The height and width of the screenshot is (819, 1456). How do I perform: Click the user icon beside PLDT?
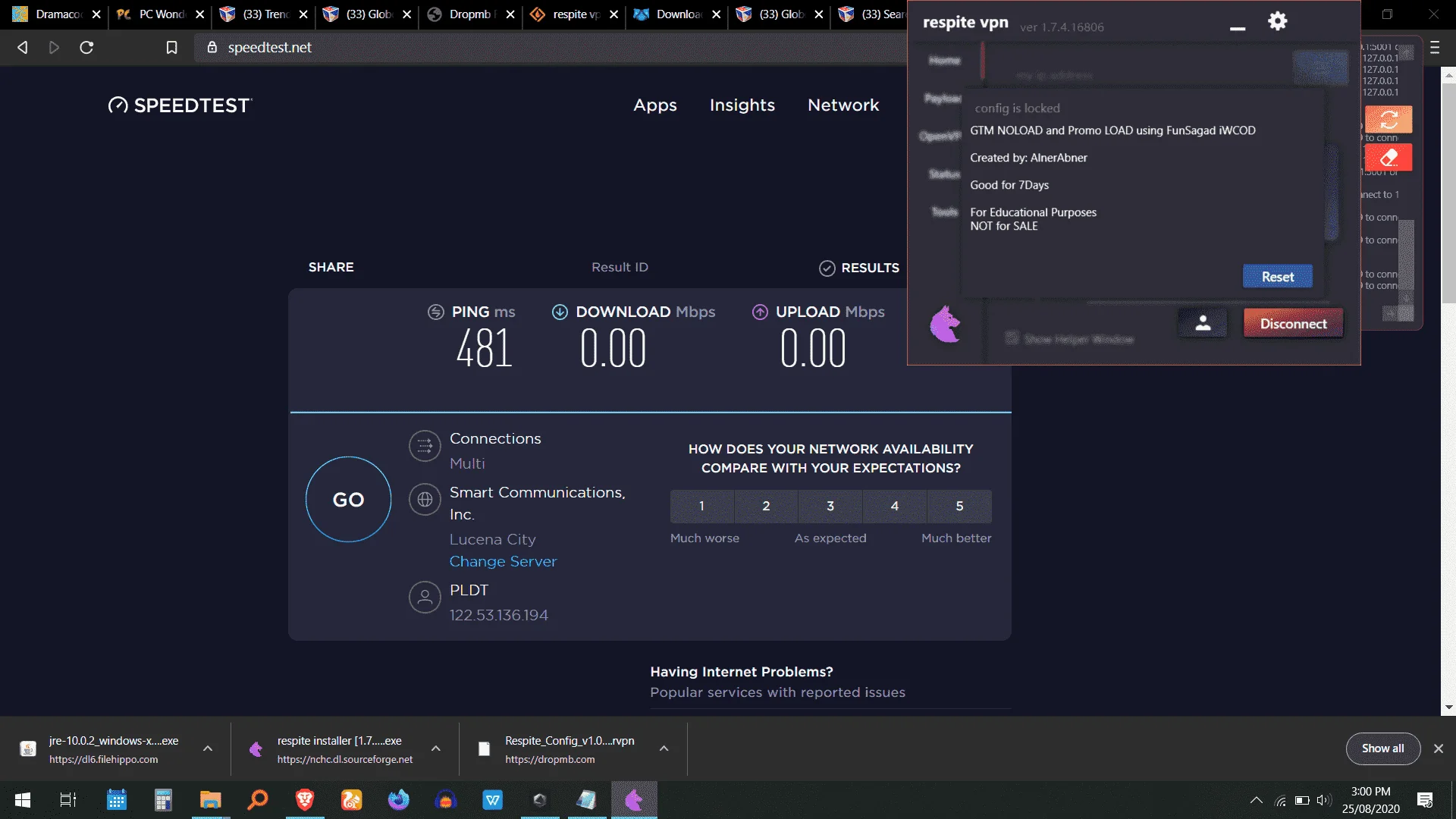[425, 598]
